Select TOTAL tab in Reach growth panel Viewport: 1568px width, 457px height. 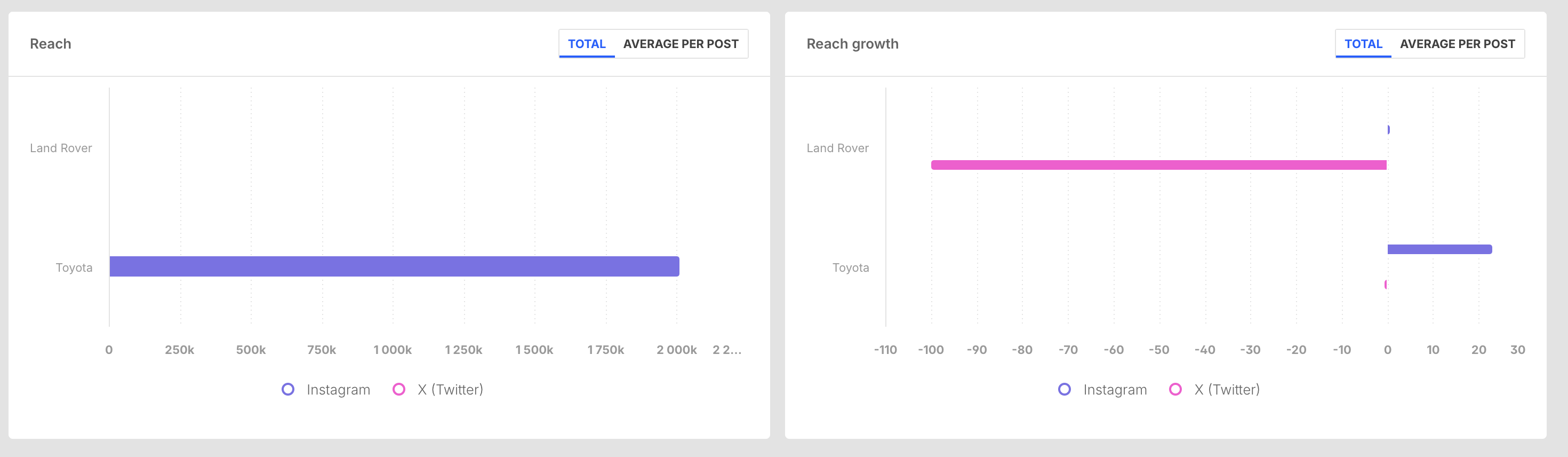[1363, 44]
